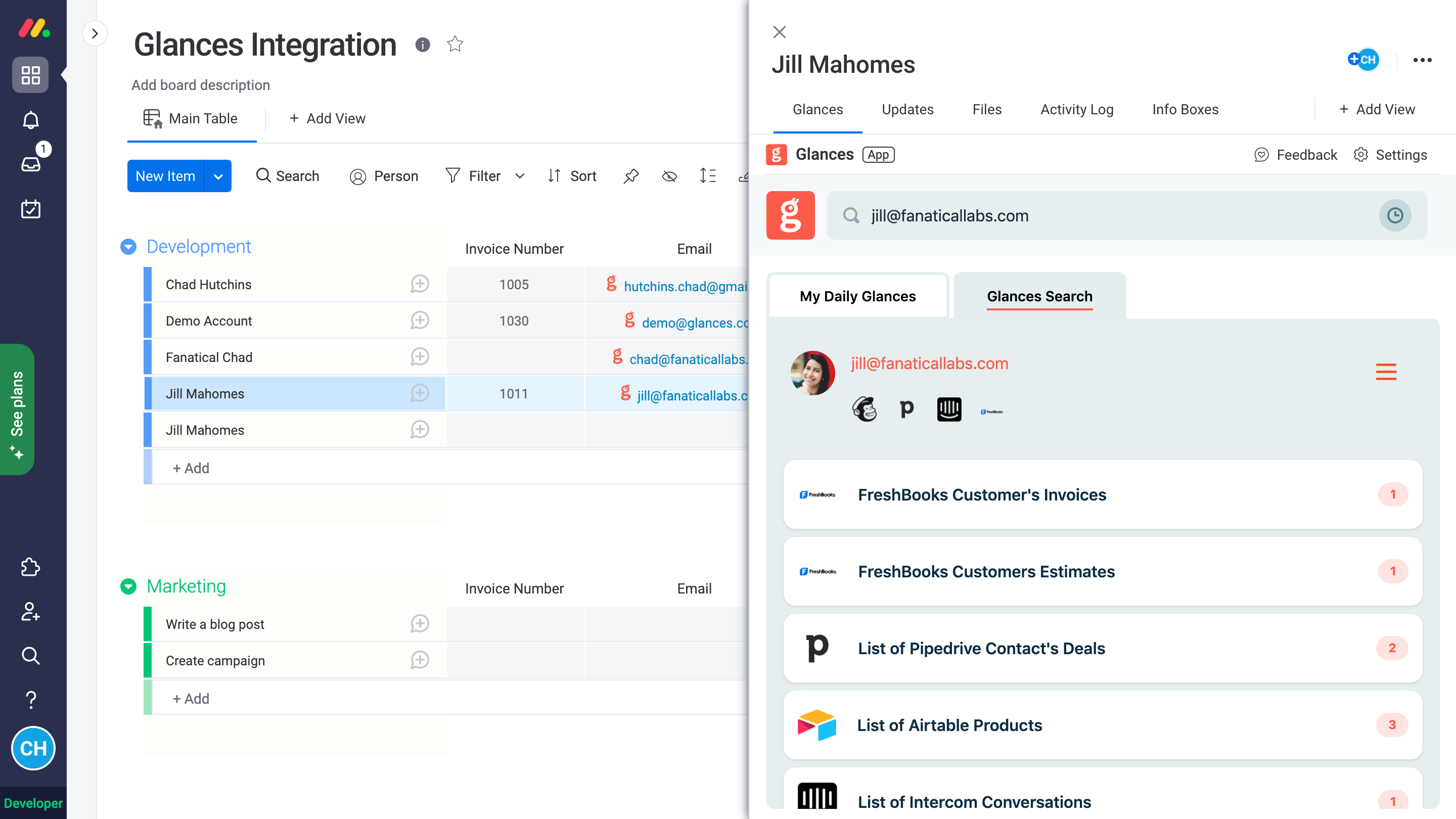Open the red hamburger menu on contact card
This screenshot has width=1456, height=819.
point(1386,372)
